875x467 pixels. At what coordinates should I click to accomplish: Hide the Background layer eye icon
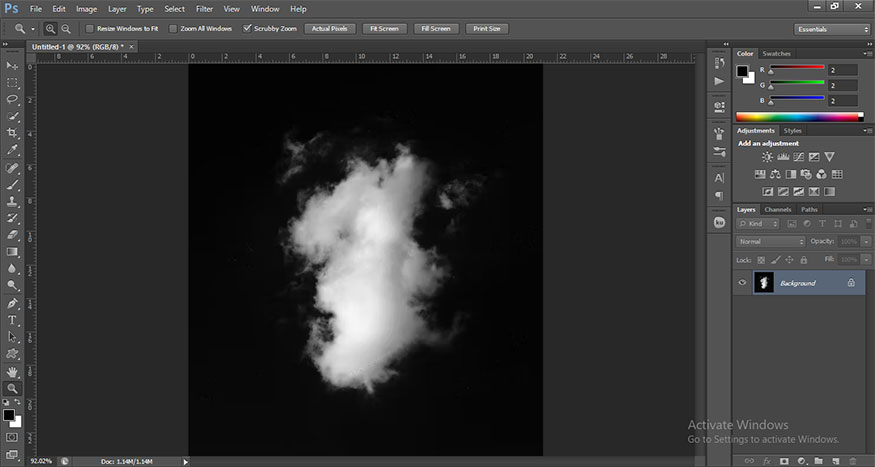(x=742, y=283)
